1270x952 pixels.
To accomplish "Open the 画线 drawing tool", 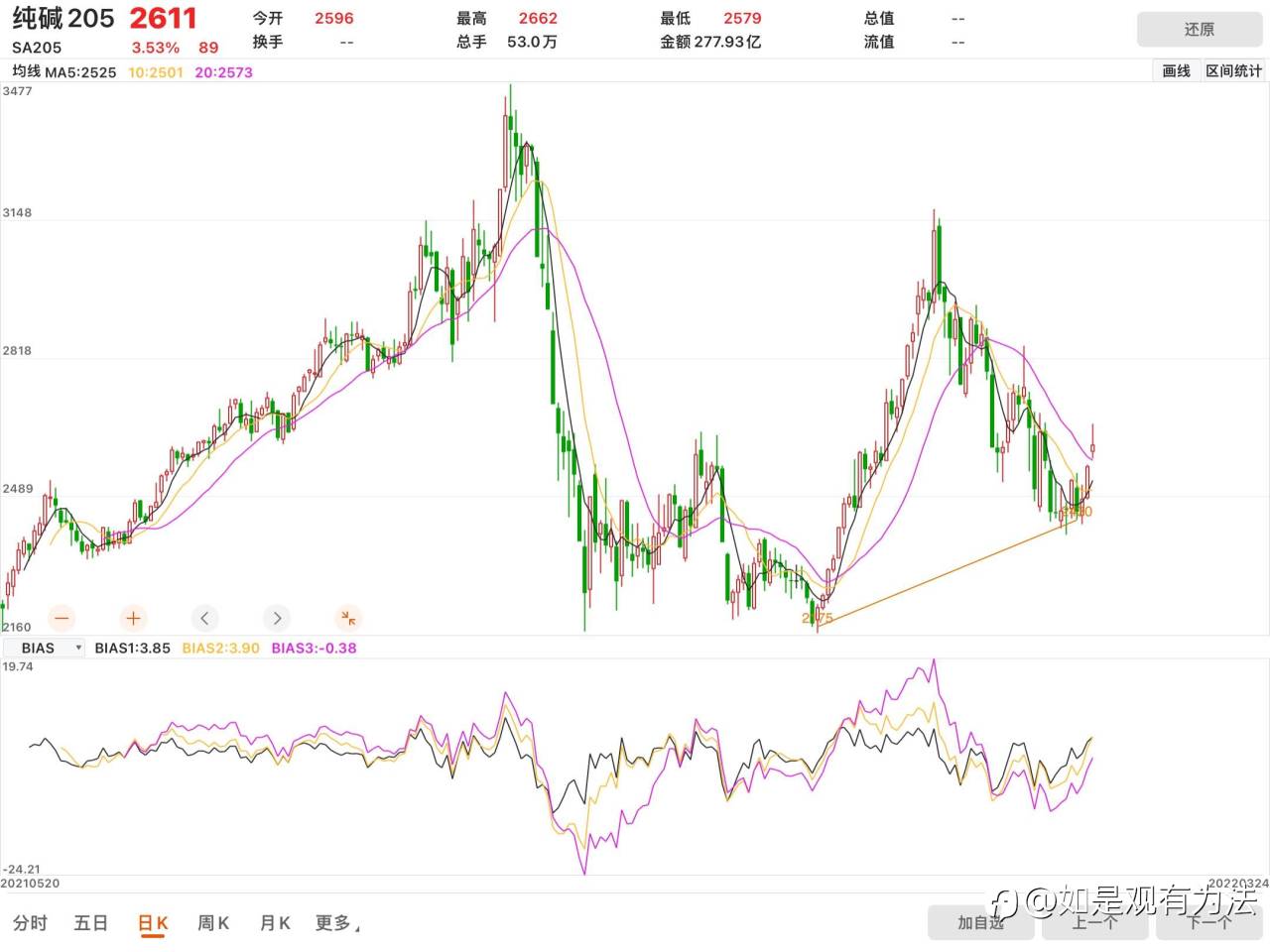I will (x=1176, y=70).
